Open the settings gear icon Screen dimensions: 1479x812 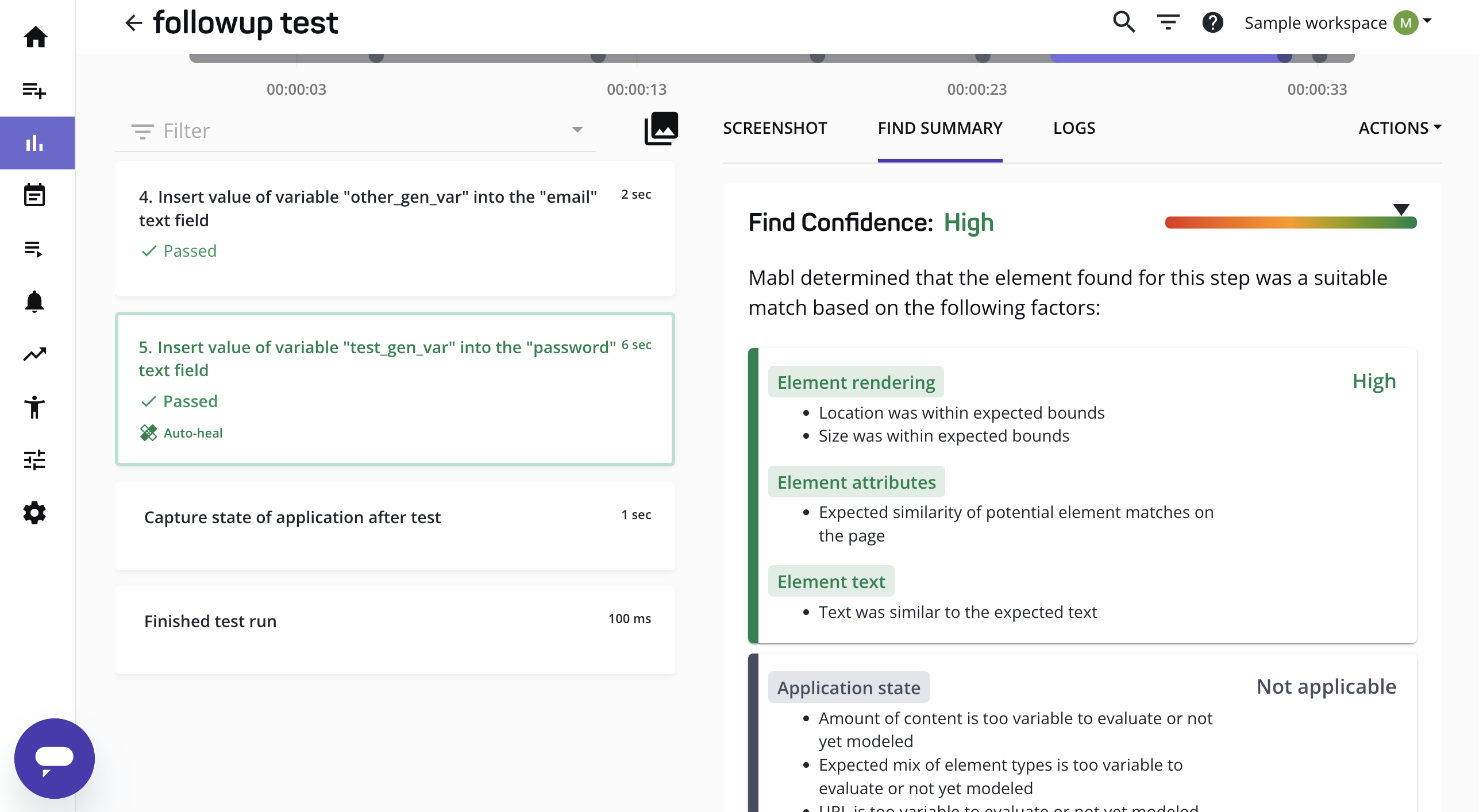(x=34, y=513)
